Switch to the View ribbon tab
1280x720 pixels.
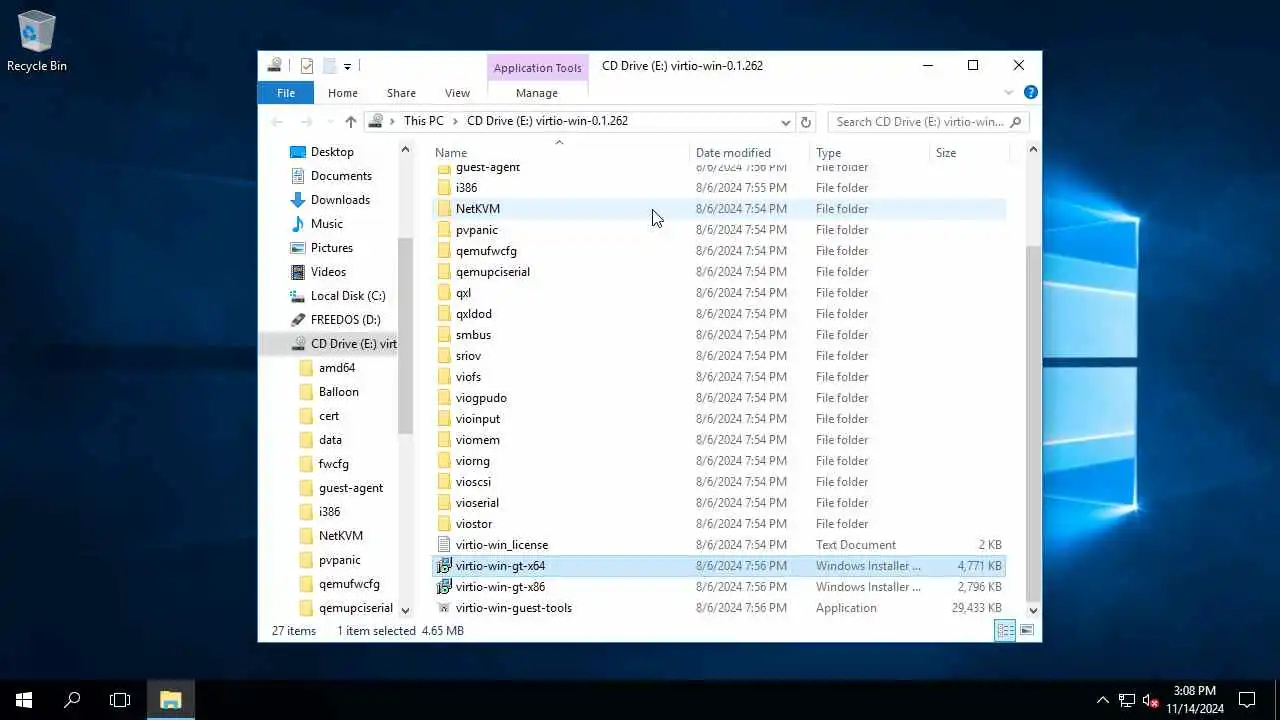[x=457, y=93]
